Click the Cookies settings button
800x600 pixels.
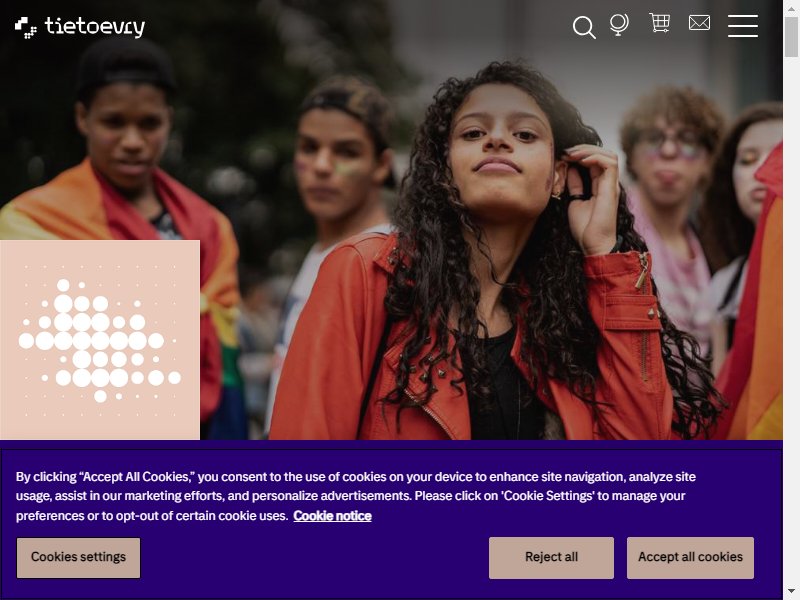78,558
